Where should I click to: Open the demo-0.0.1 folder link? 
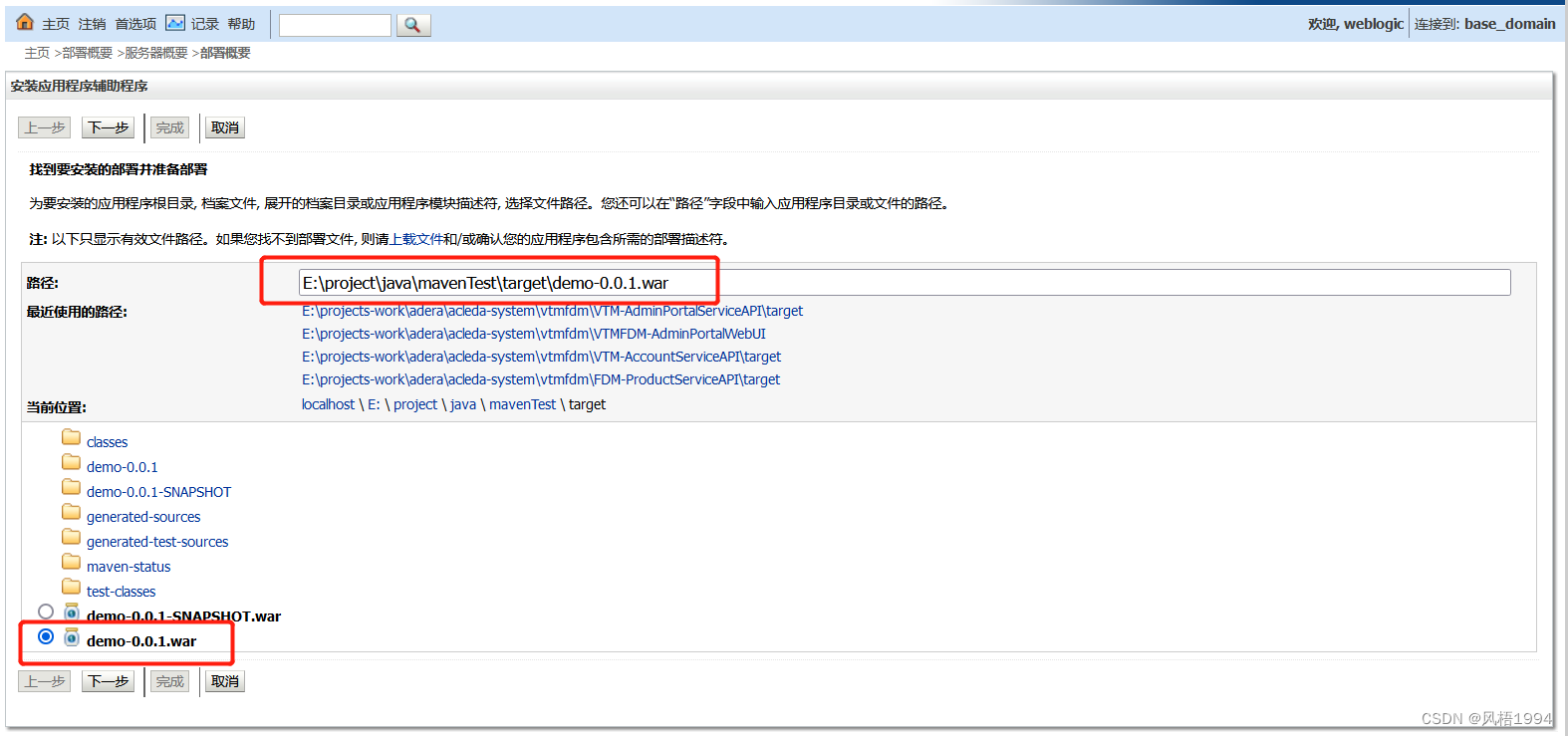pyautogui.click(x=122, y=467)
